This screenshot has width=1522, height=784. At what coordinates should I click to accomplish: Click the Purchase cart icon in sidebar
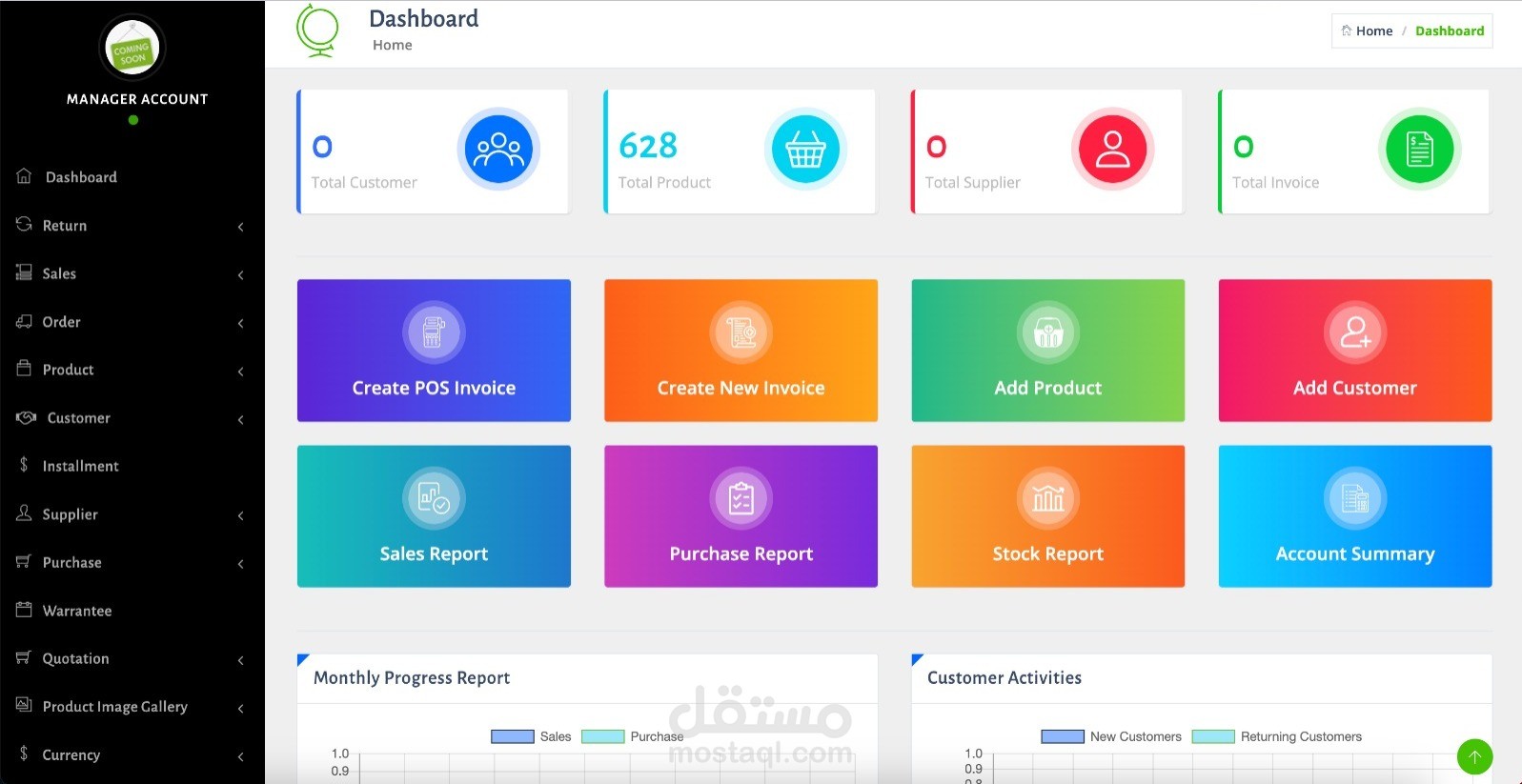(24, 561)
